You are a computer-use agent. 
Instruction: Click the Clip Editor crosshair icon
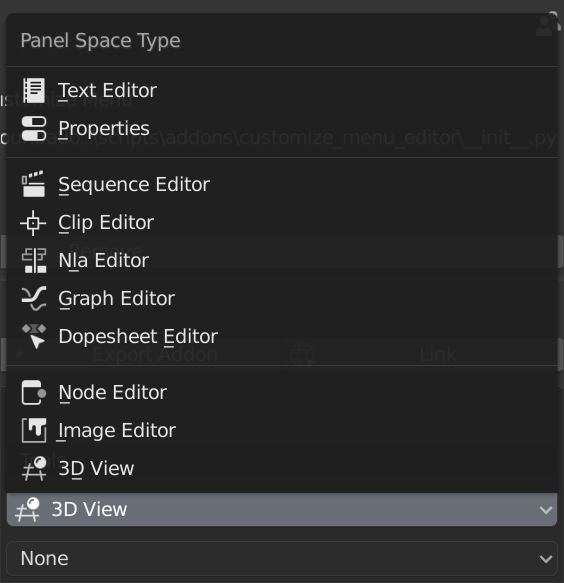33,223
